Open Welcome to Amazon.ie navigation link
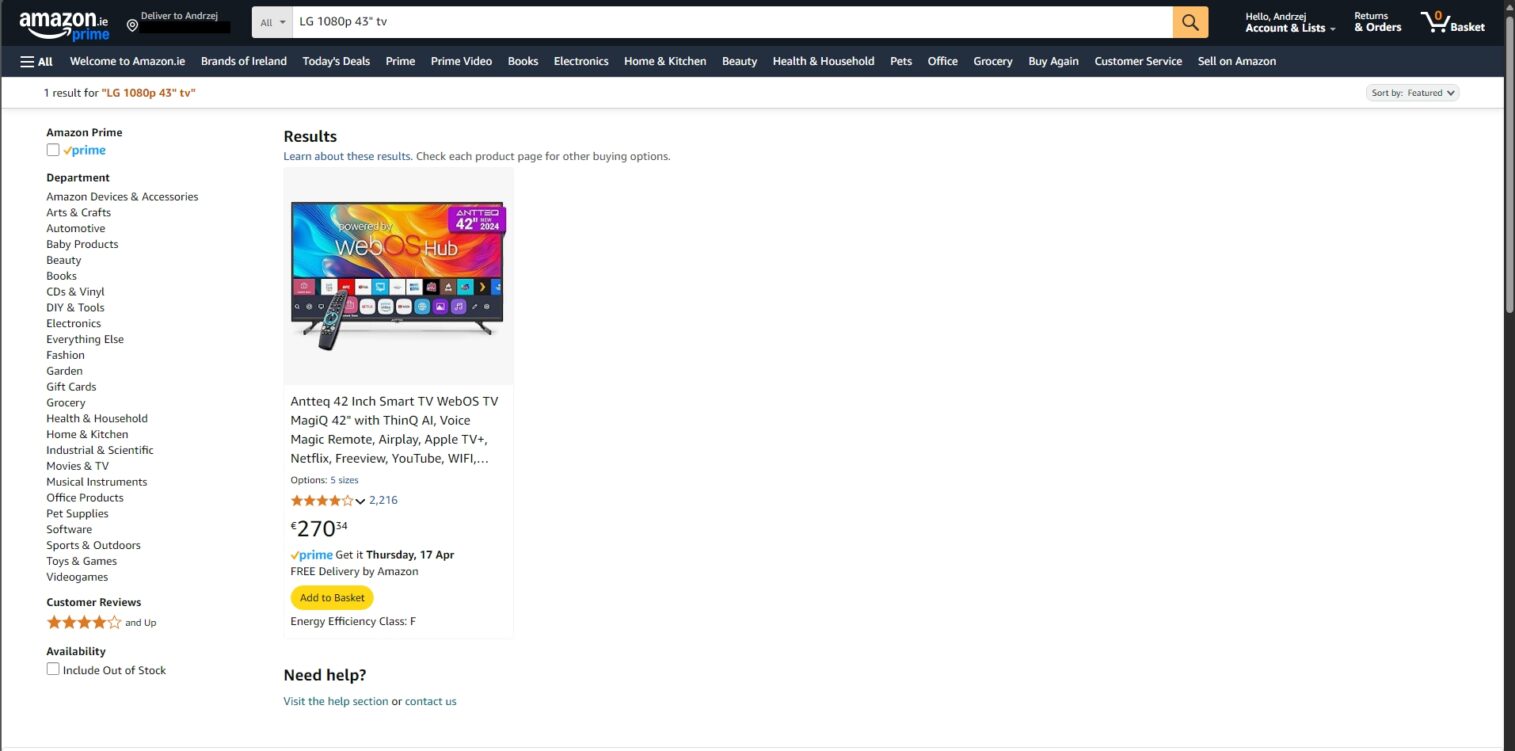 (127, 61)
